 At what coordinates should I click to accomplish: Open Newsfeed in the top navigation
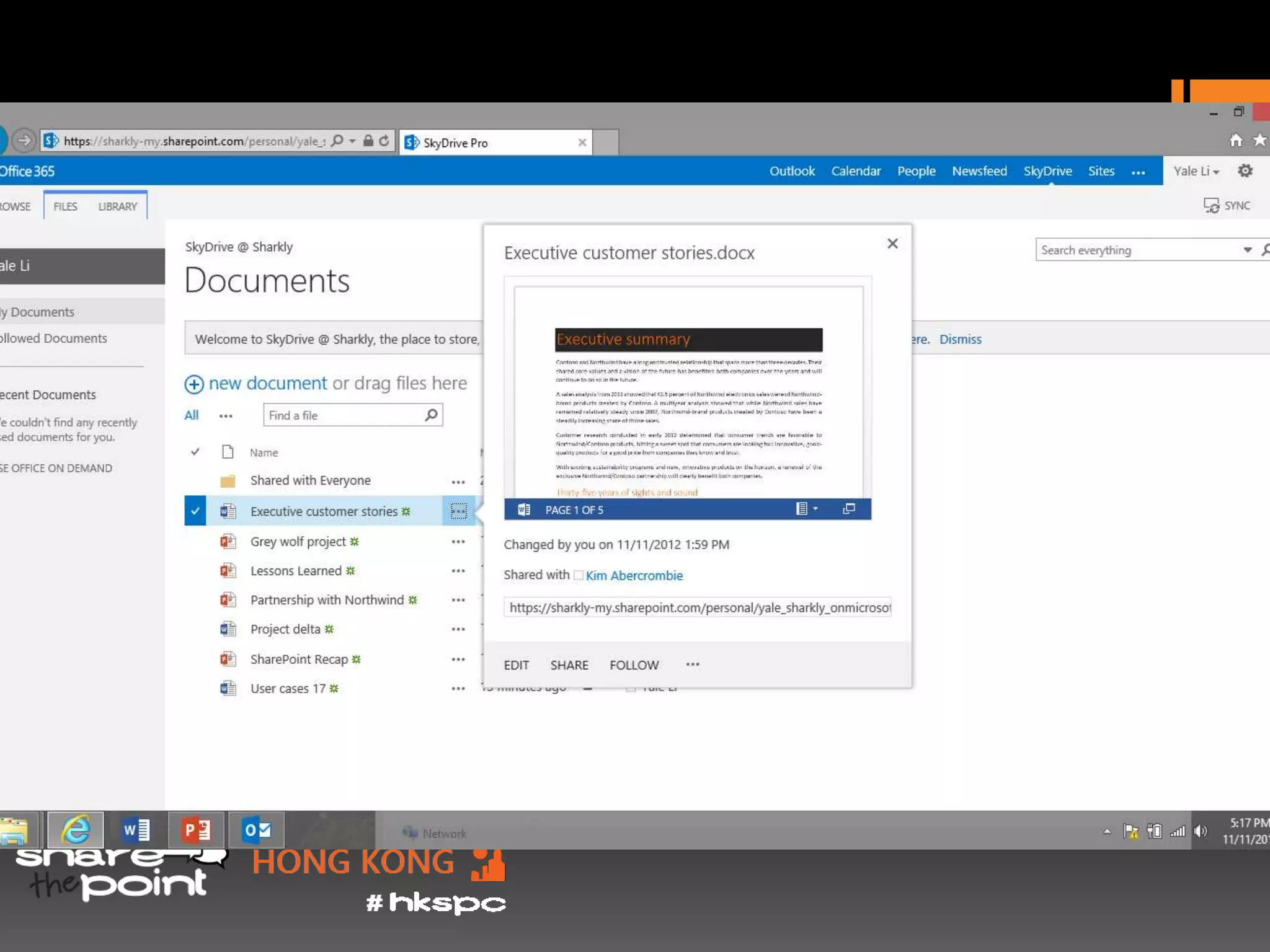pos(979,171)
